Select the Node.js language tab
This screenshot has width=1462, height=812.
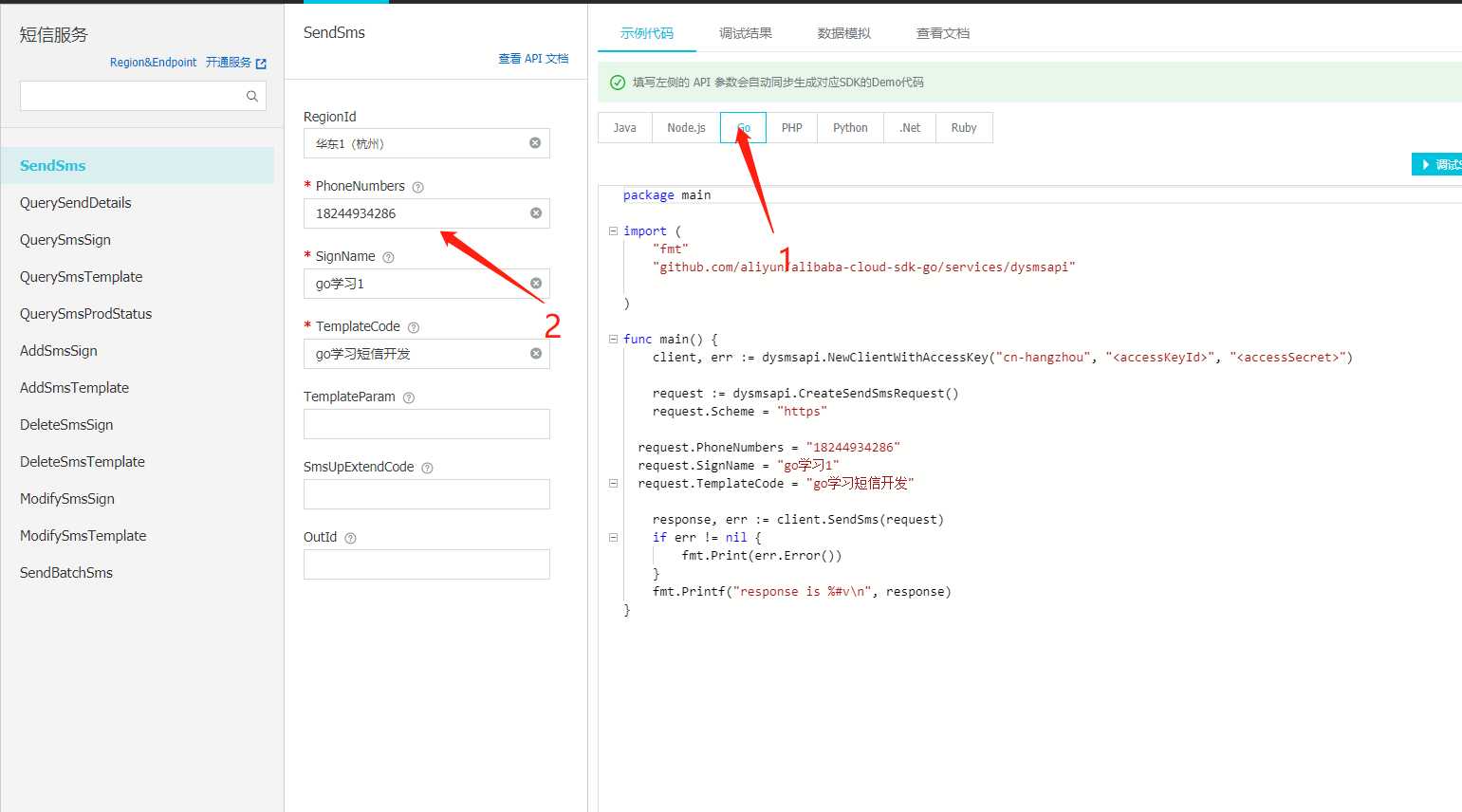686,127
